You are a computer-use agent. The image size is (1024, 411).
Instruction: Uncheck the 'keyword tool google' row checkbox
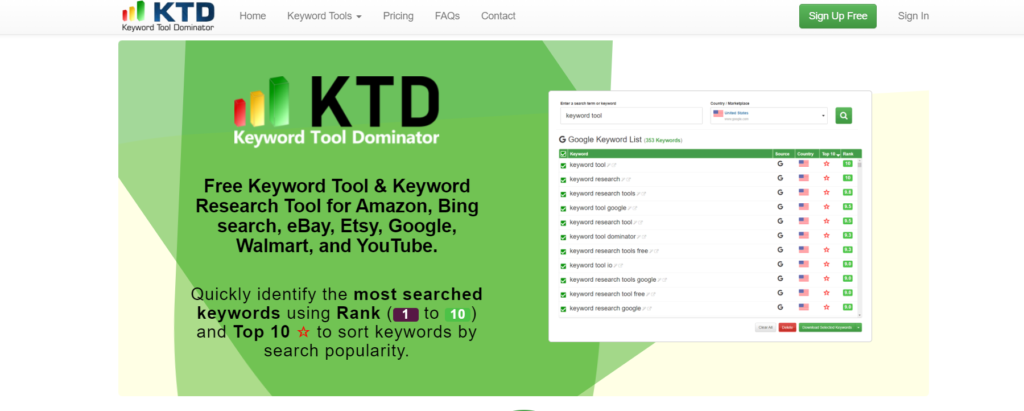click(x=564, y=208)
